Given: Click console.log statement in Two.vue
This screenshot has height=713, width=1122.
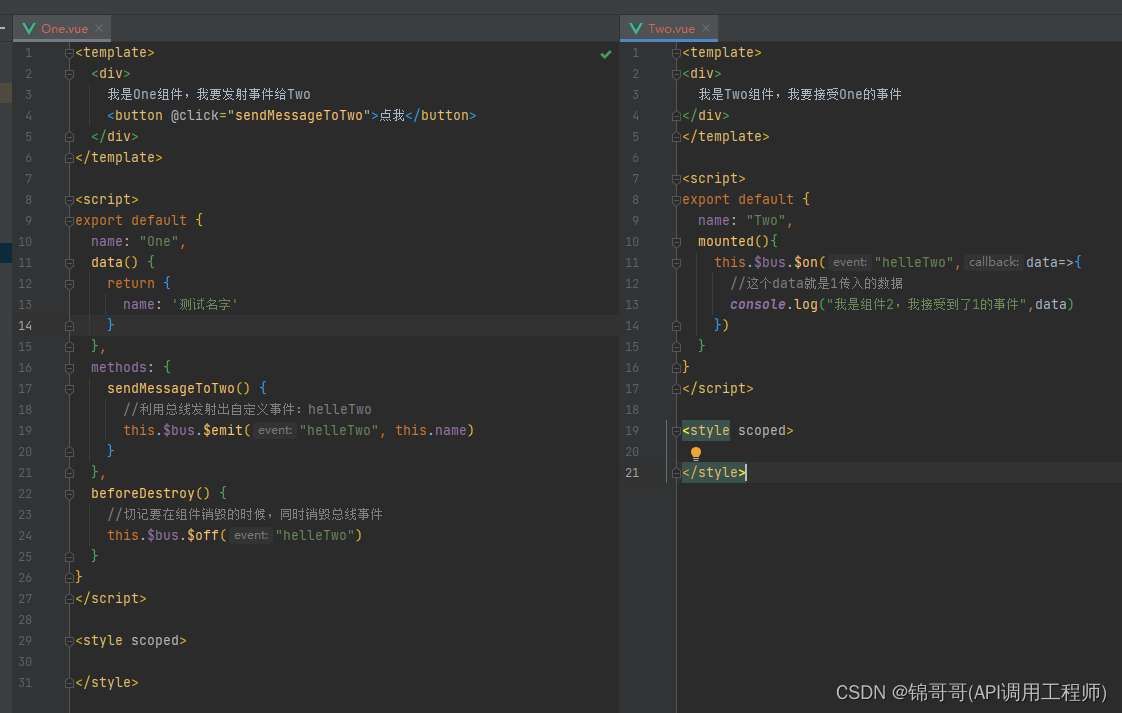Looking at the screenshot, I should click(902, 304).
